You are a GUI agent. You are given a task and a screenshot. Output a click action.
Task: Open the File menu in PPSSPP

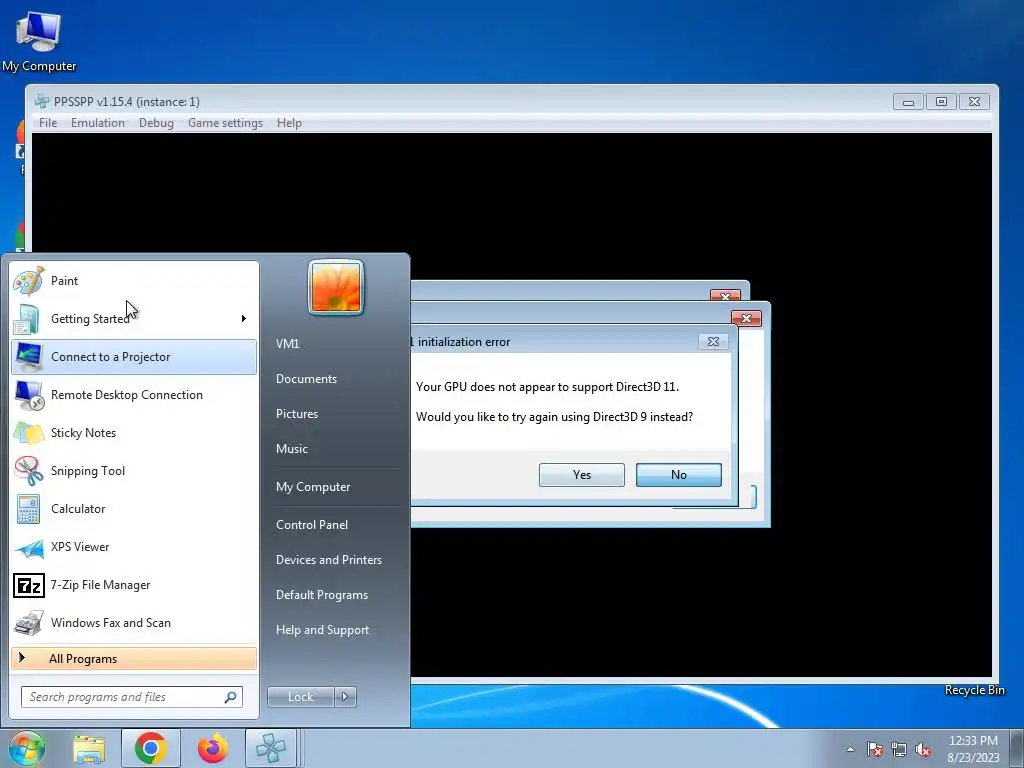pyautogui.click(x=48, y=123)
